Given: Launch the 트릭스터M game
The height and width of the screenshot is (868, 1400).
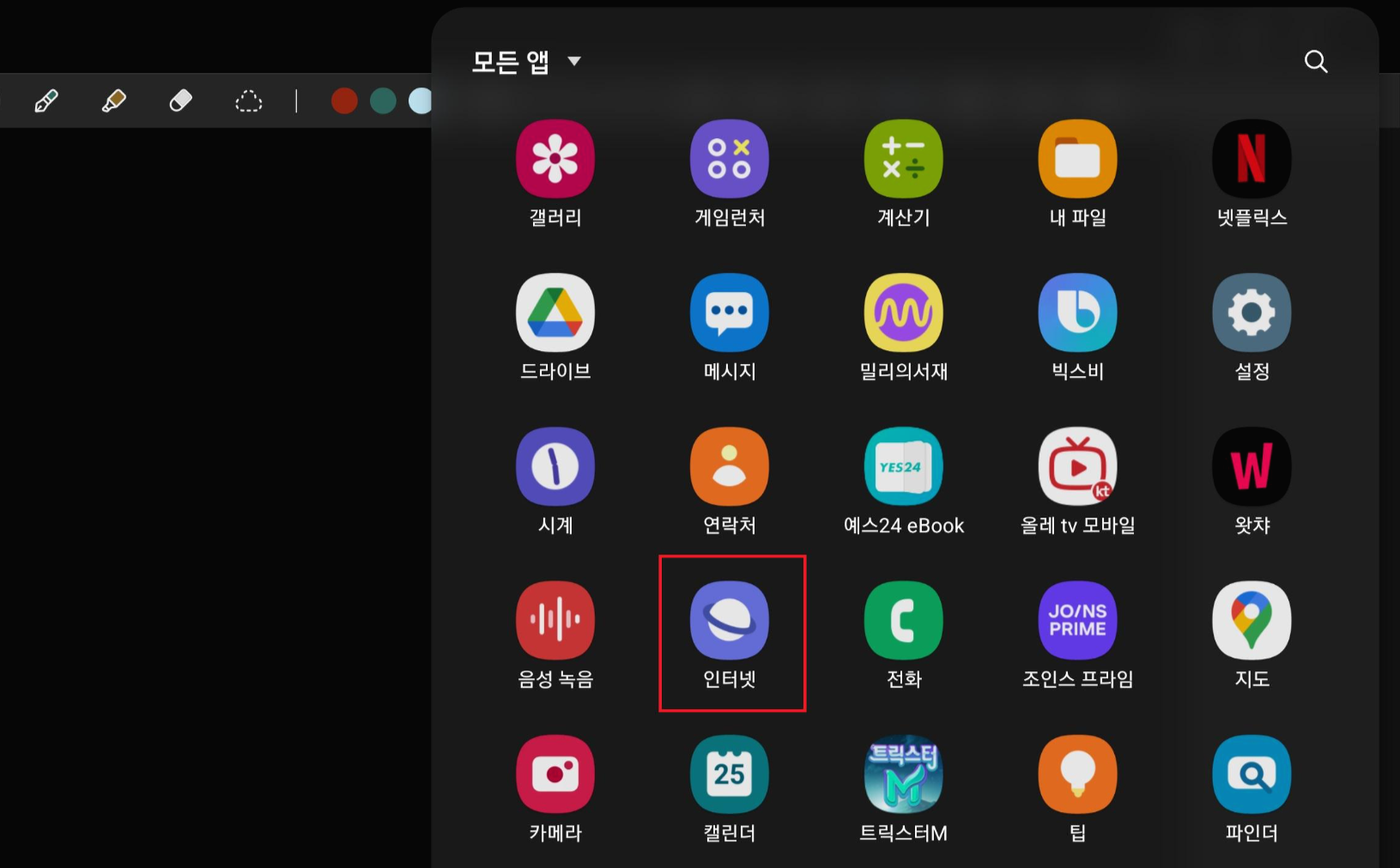Looking at the screenshot, I should (904, 774).
